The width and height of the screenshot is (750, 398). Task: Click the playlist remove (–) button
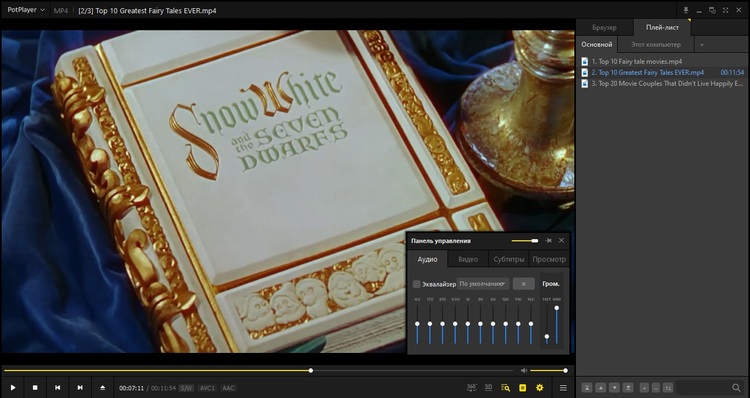coord(656,387)
